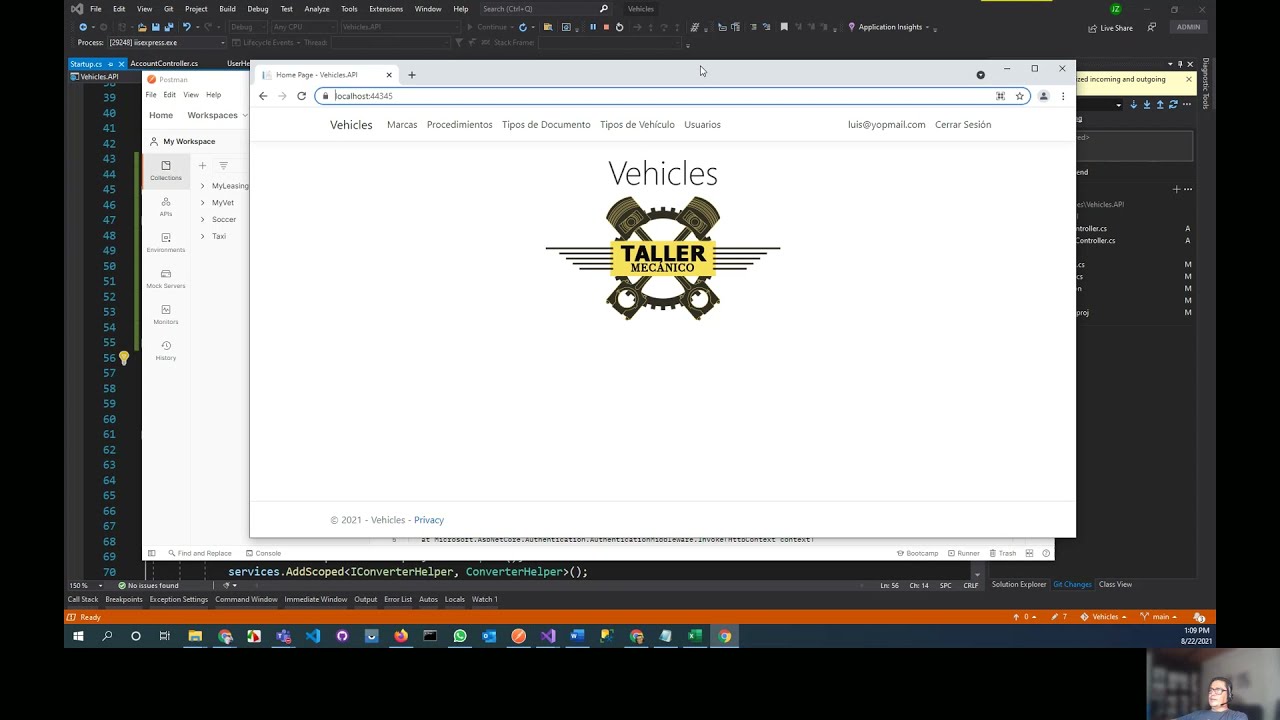
Task: Open Postman Trash in the bottom bar
Action: (1002, 553)
